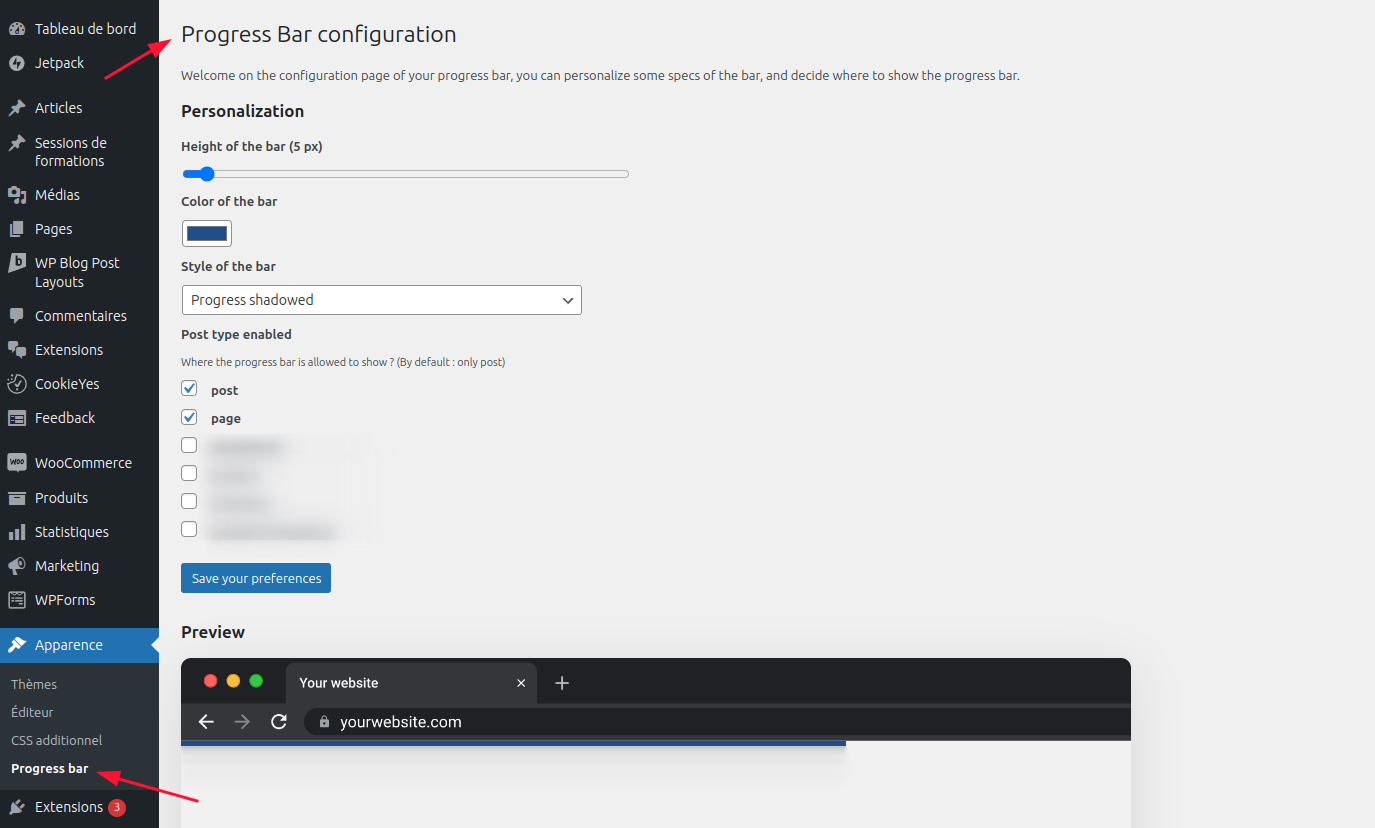Click the bar color swatch
This screenshot has width=1375, height=828.
[x=207, y=234]
